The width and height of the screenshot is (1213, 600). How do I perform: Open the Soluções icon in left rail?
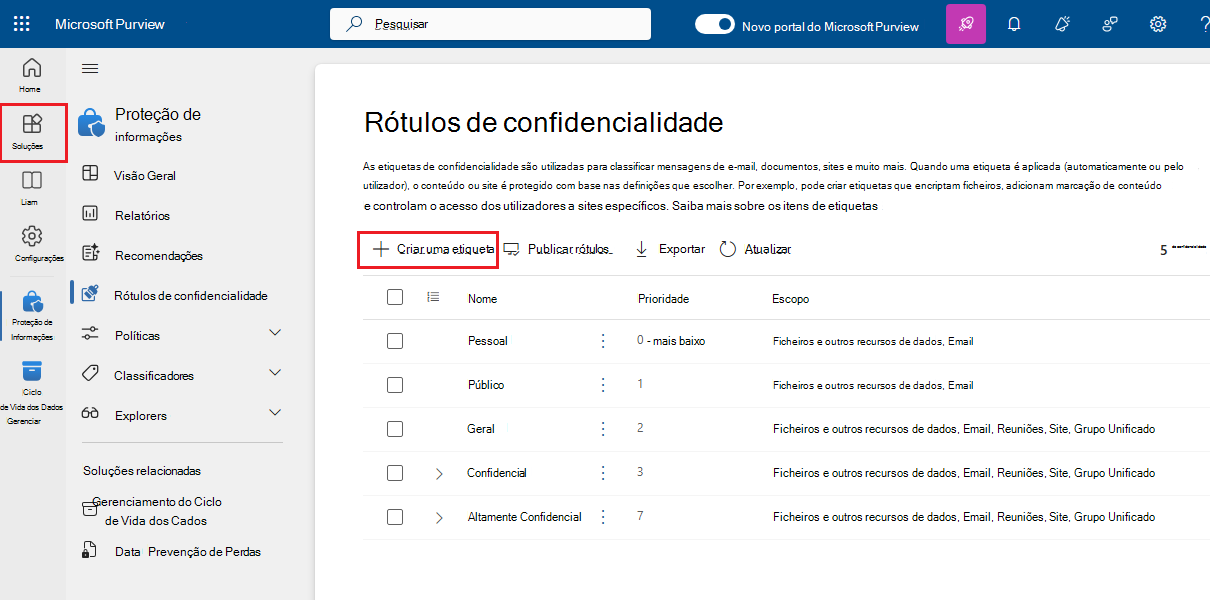(33, 131)
